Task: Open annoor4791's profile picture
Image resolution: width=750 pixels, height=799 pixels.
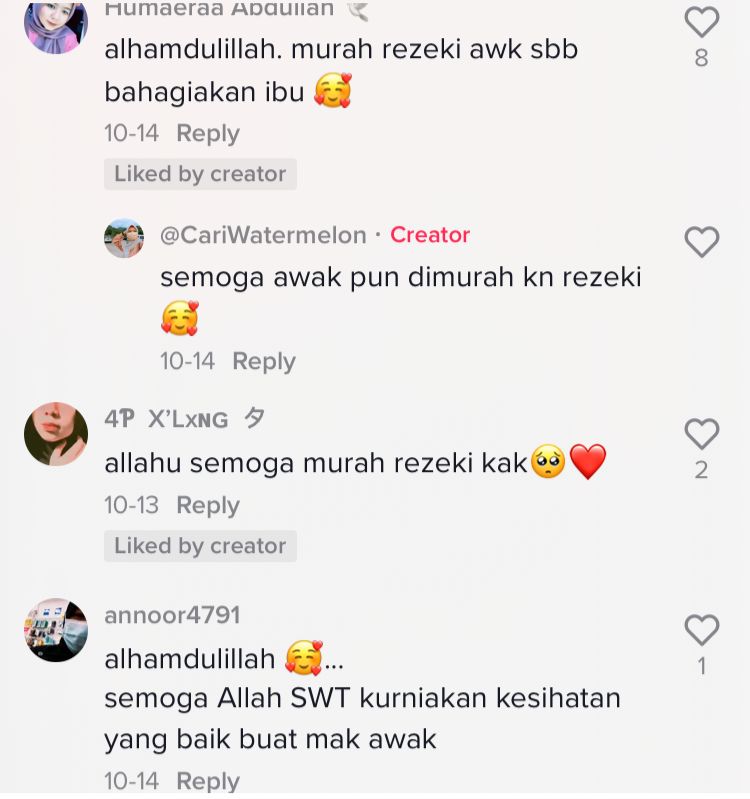Action: [x=56, y=630]
